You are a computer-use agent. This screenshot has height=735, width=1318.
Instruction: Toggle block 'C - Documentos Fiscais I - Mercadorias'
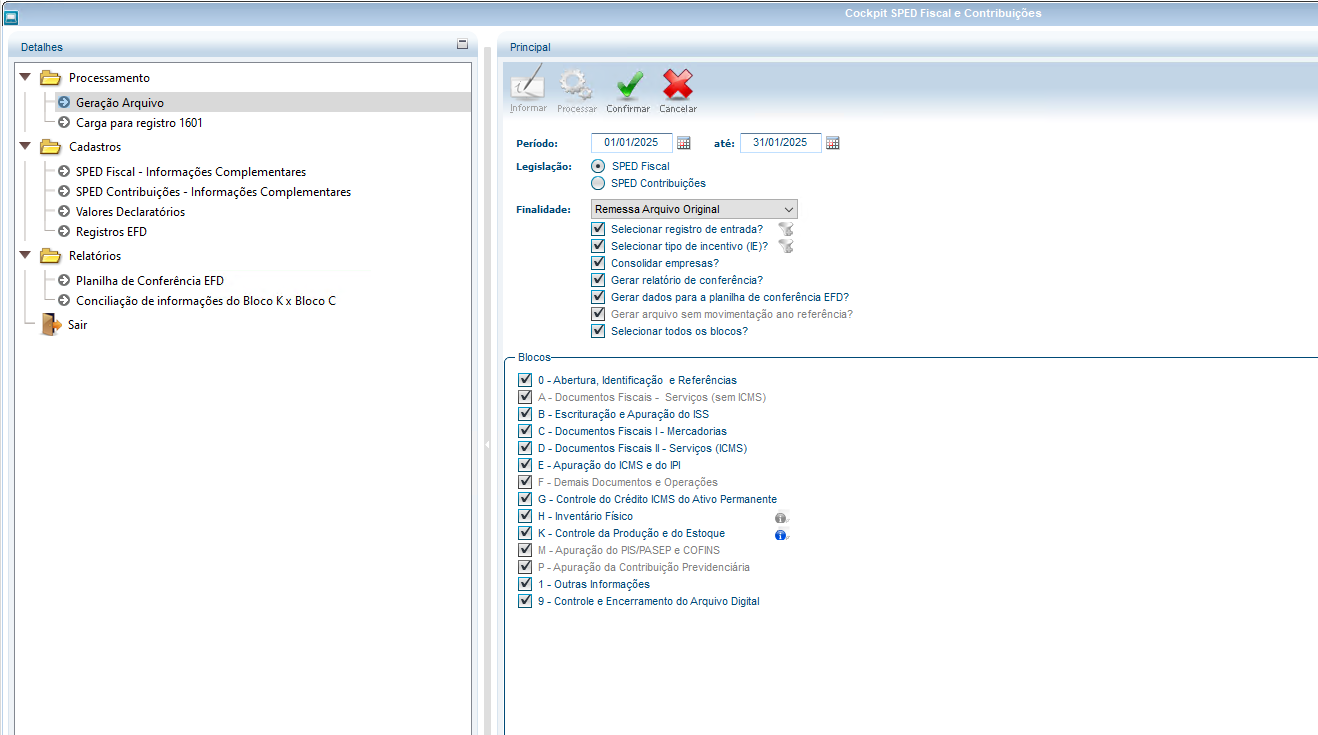525,431
